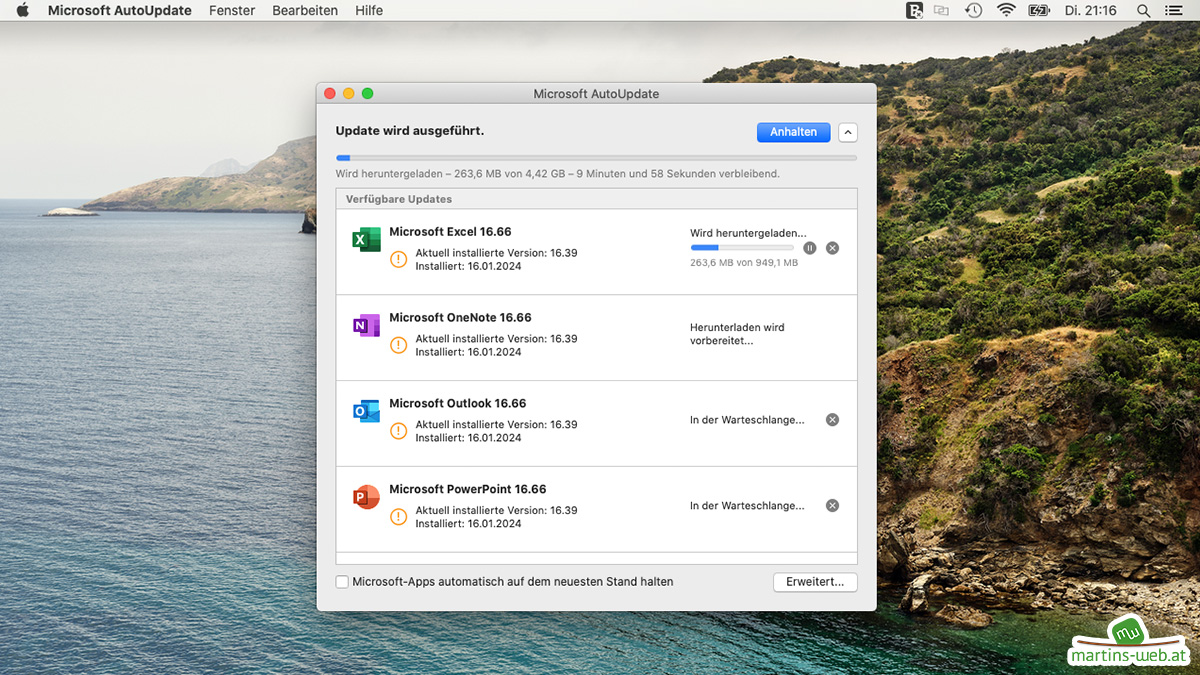Image resolution: width=1200 pixels, height=675 pixels.
Task: Close the Microsoft AutoUpdate window
Action: [330, 93]
